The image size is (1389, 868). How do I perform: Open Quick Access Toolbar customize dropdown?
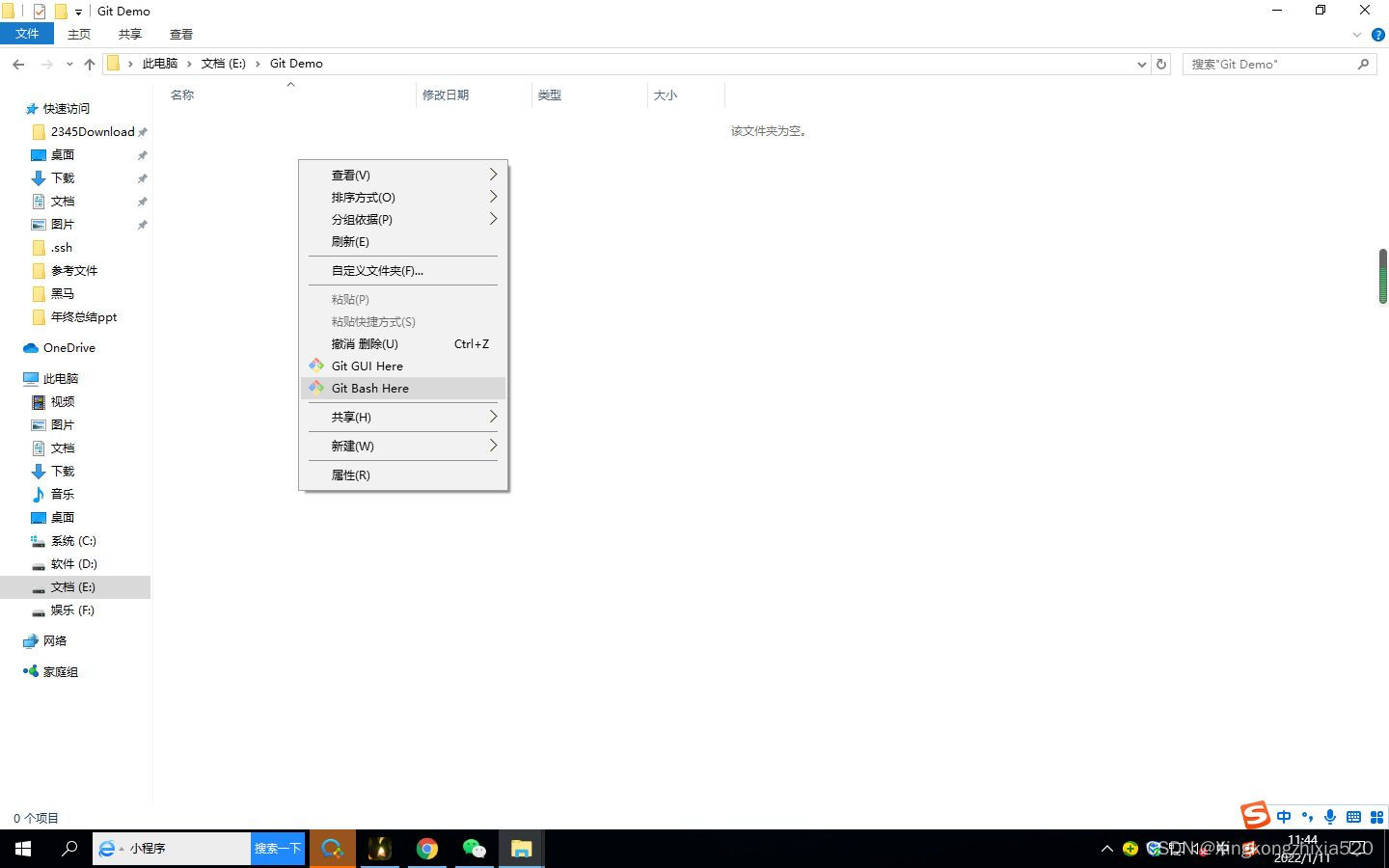78,12
